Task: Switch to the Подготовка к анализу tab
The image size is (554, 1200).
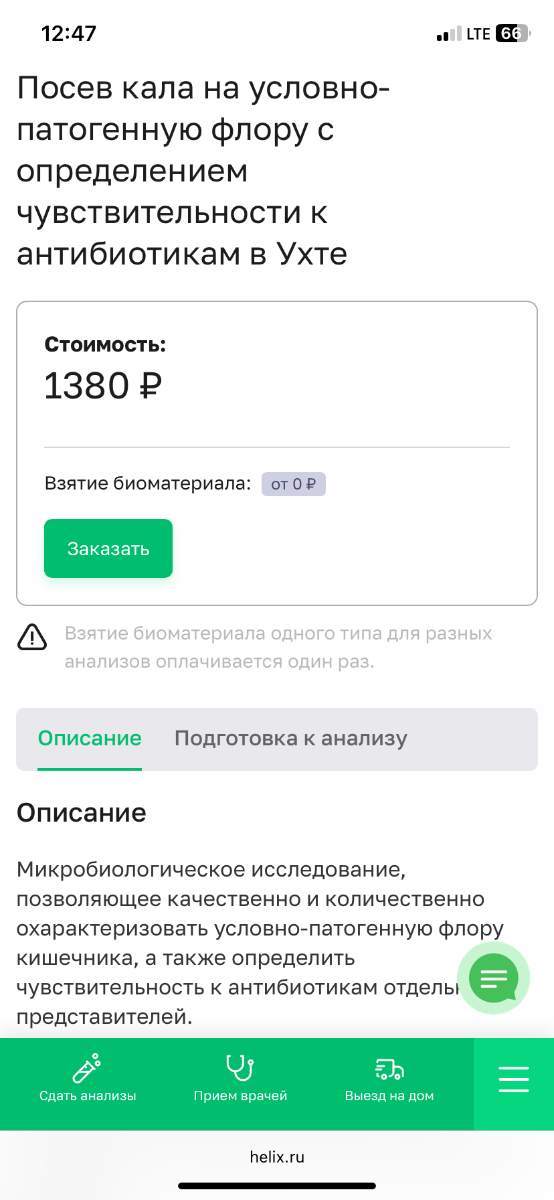Action: pos(291,739)
